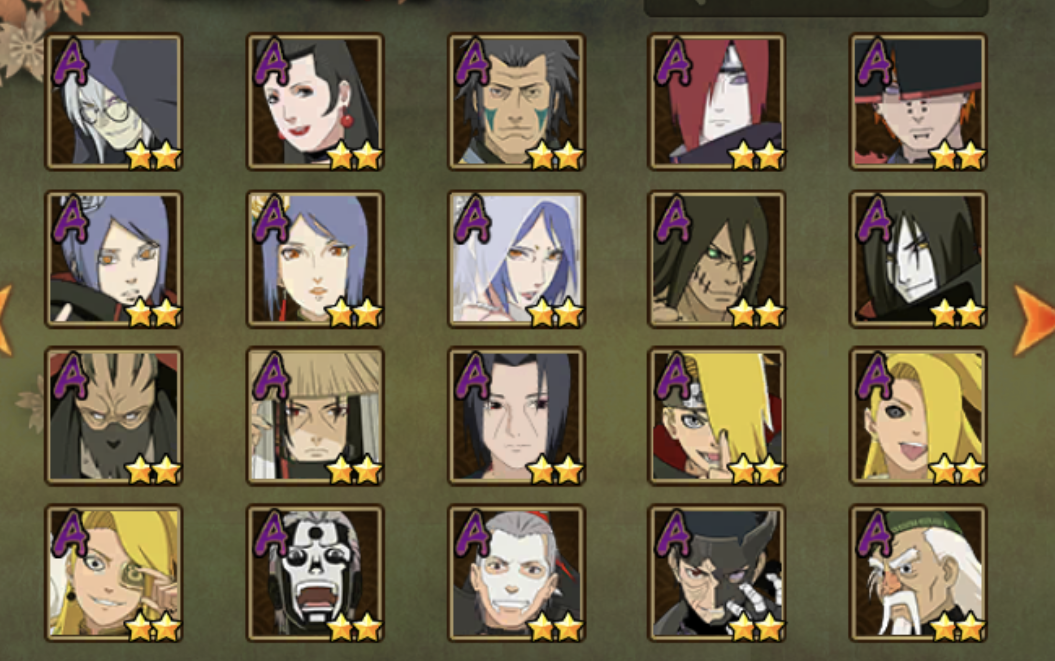Go to next page with orange arrow

pos(1033,320)
